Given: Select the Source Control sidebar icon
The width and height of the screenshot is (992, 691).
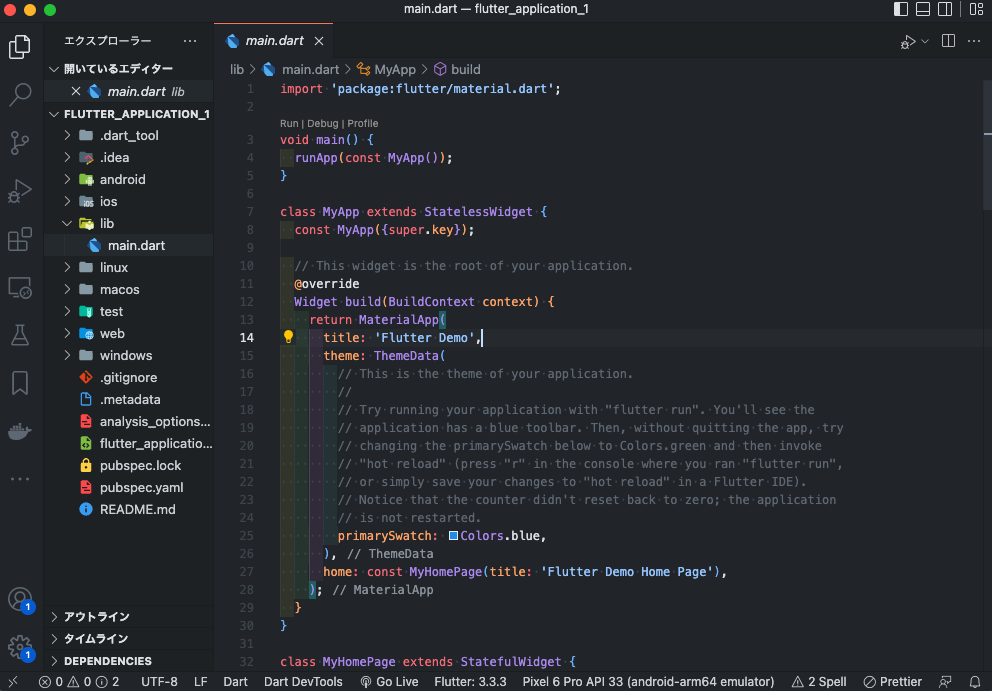Looking at the screenshot, I should pyautogui.click(x=20, y=143).
